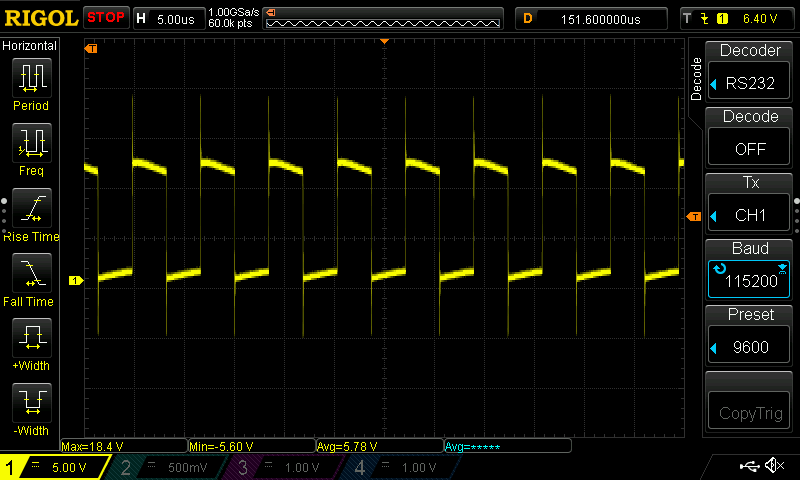800x480 pixels.
Task: Select the Period measurement icon
Action: coord(32,78)
